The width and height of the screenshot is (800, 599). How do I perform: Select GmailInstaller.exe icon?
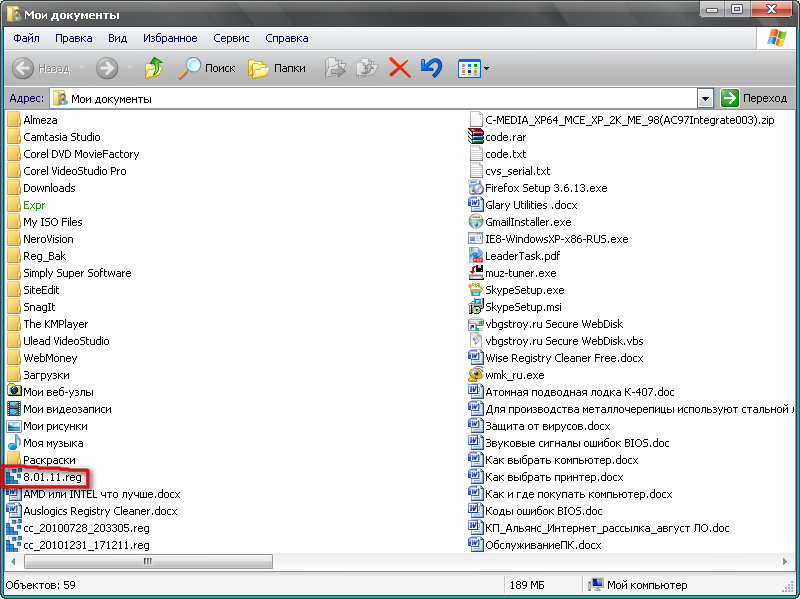coord(476,221)
